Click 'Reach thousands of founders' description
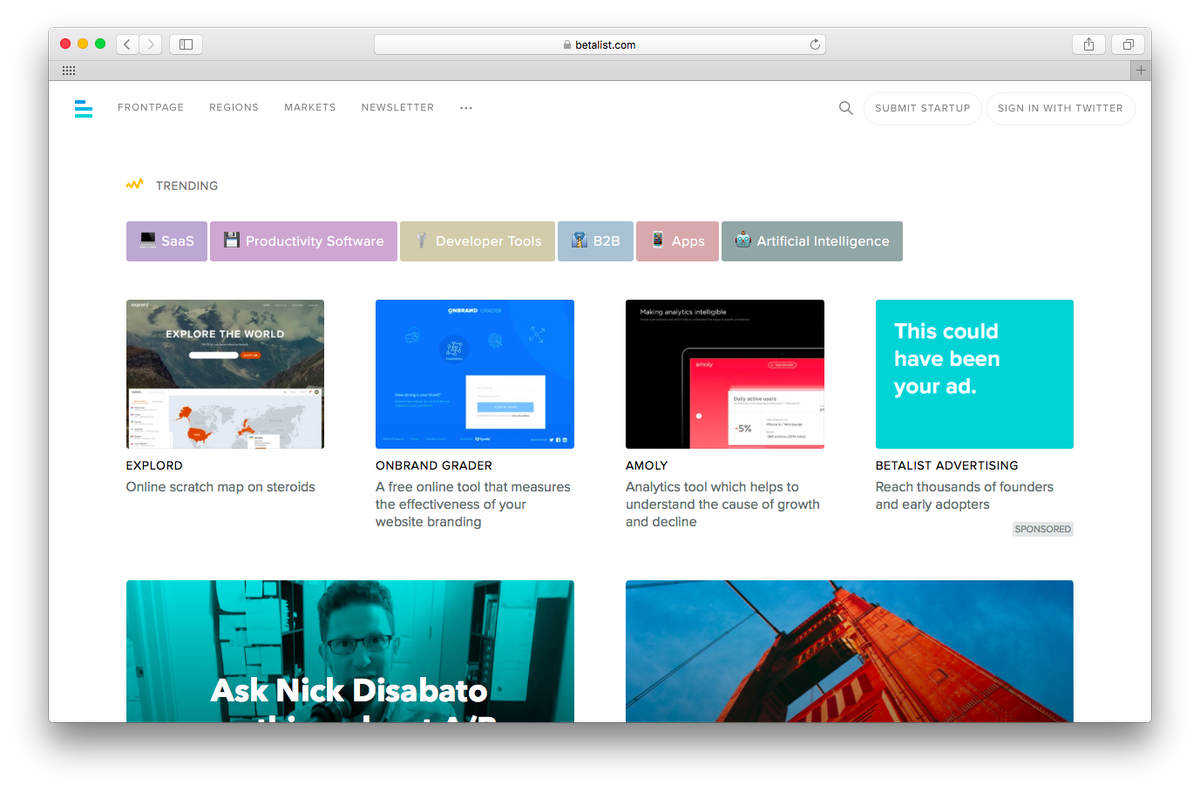 [x=965, y=496]
